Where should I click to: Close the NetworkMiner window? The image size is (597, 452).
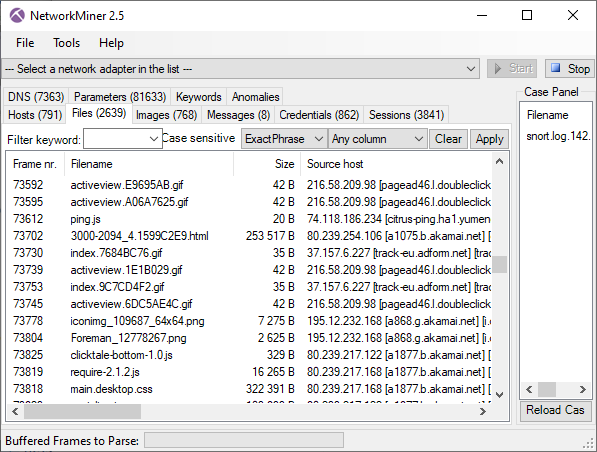coord(573,16)
